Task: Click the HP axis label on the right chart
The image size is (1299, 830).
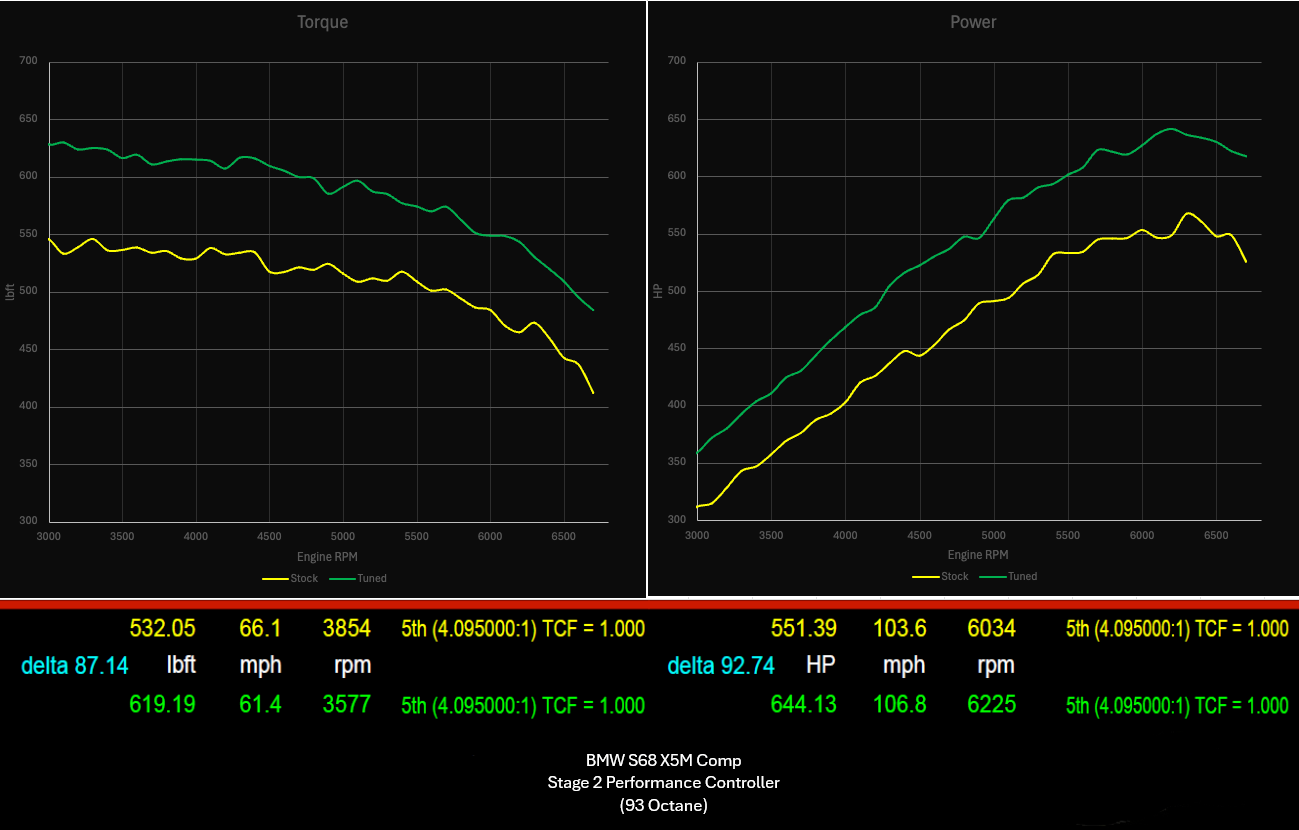Action: click(657, 290)
